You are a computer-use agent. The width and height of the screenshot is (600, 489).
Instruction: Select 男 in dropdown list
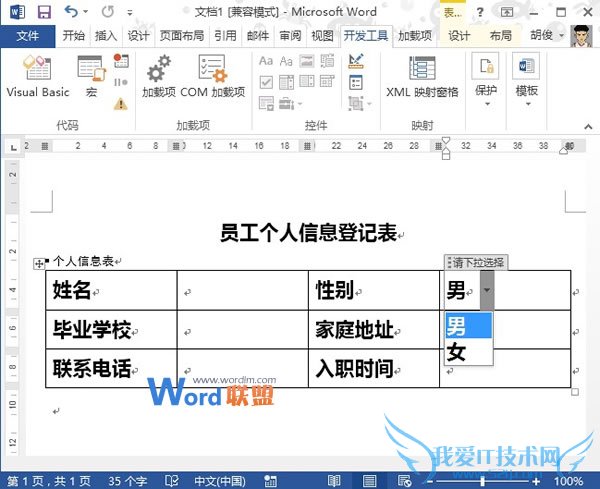[468, 325]
